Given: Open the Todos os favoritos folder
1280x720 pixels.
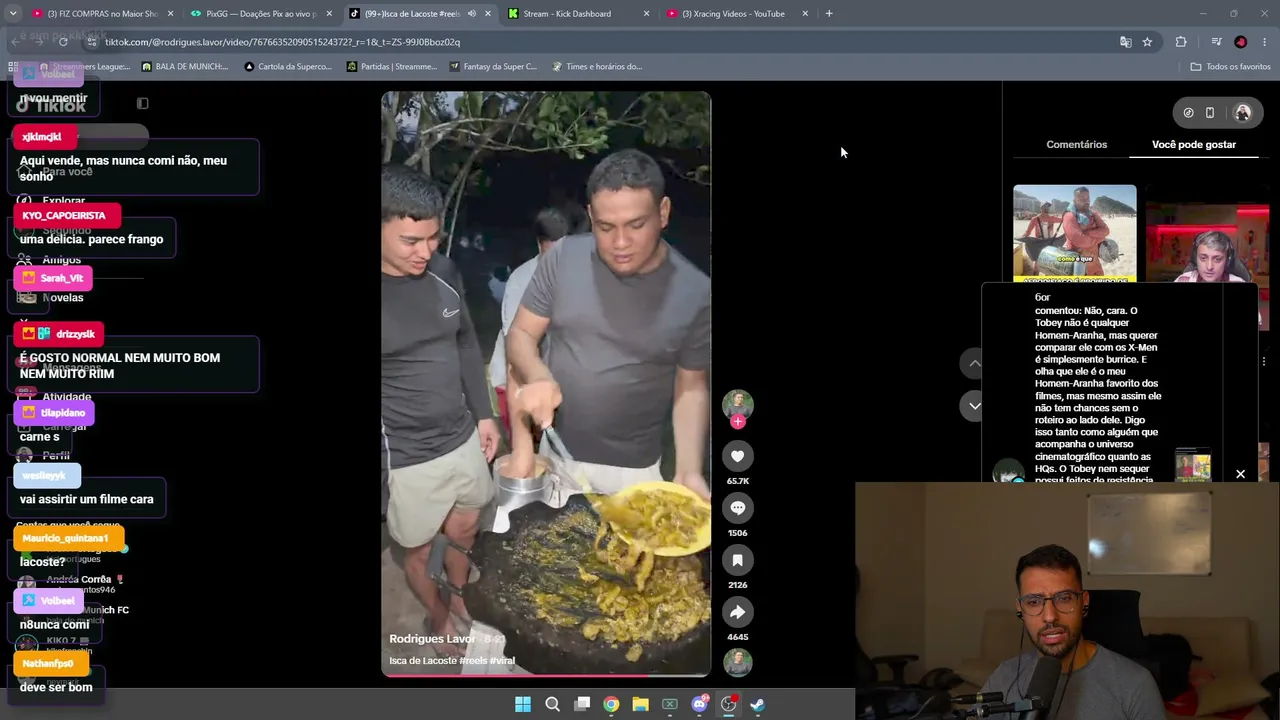Looking at the screenshot, I should pos(1230,67).
